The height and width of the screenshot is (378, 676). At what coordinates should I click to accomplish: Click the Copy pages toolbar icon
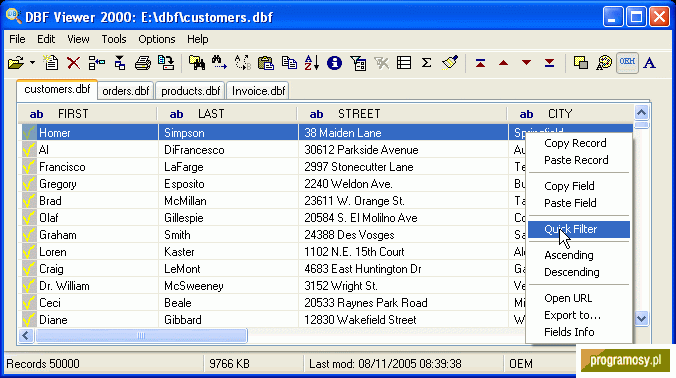pos(289,63)
